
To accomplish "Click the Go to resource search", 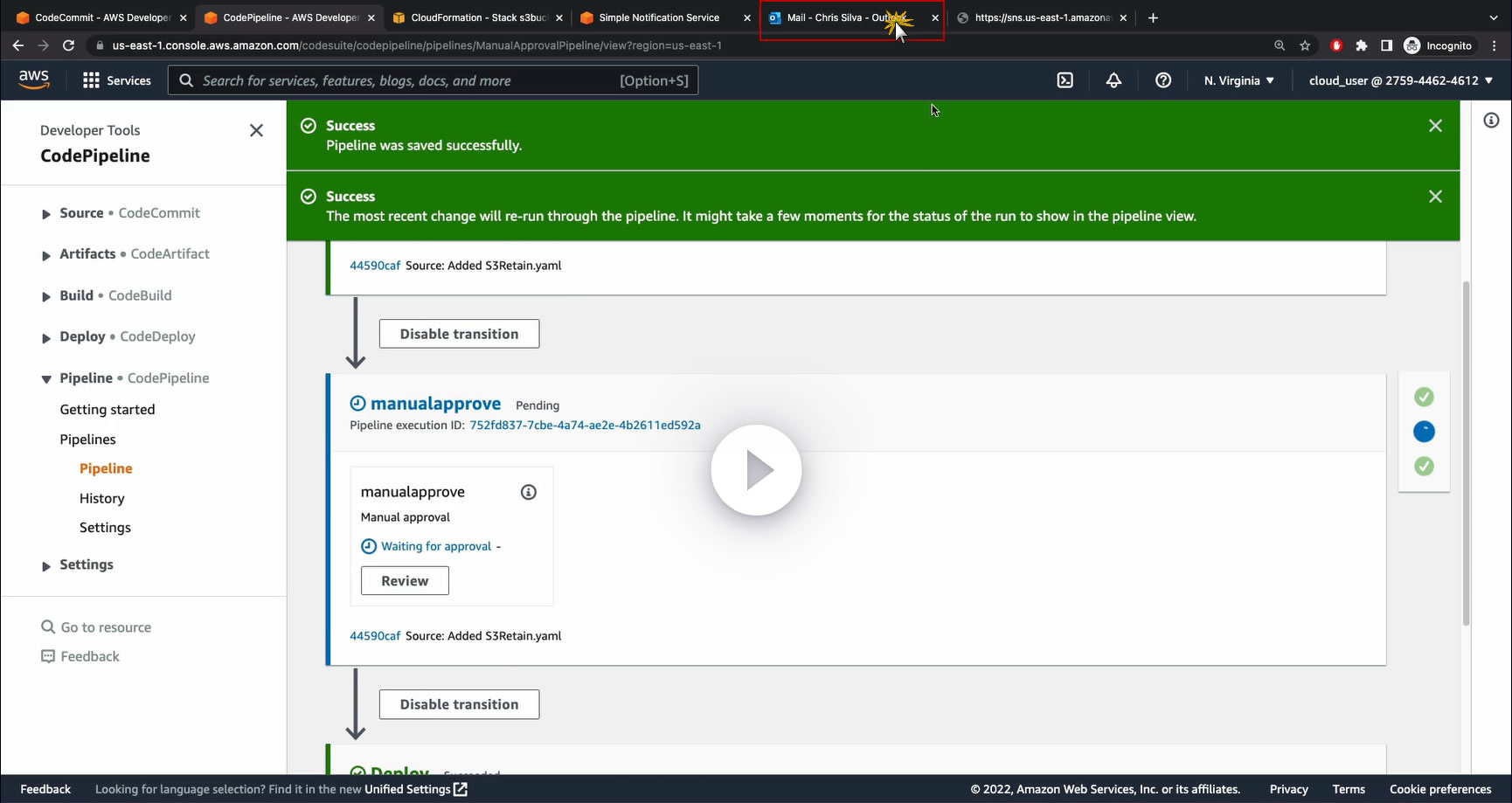I will pyautogui.click(x=96, y=627).
